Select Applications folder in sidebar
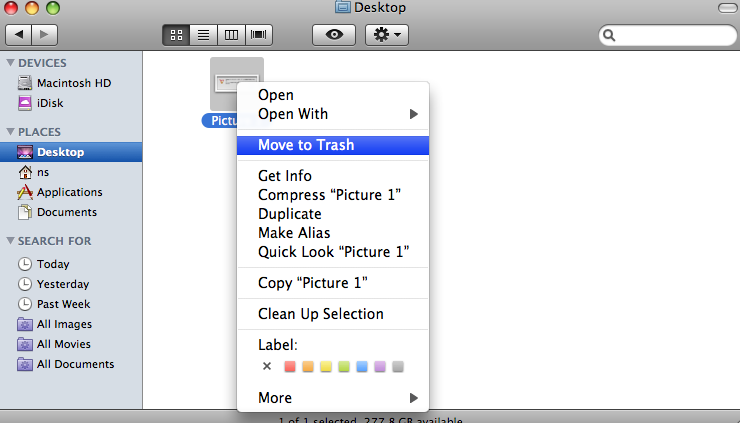Image resolution: width=740 pixels, height=423 pixels. pos(69,192)
